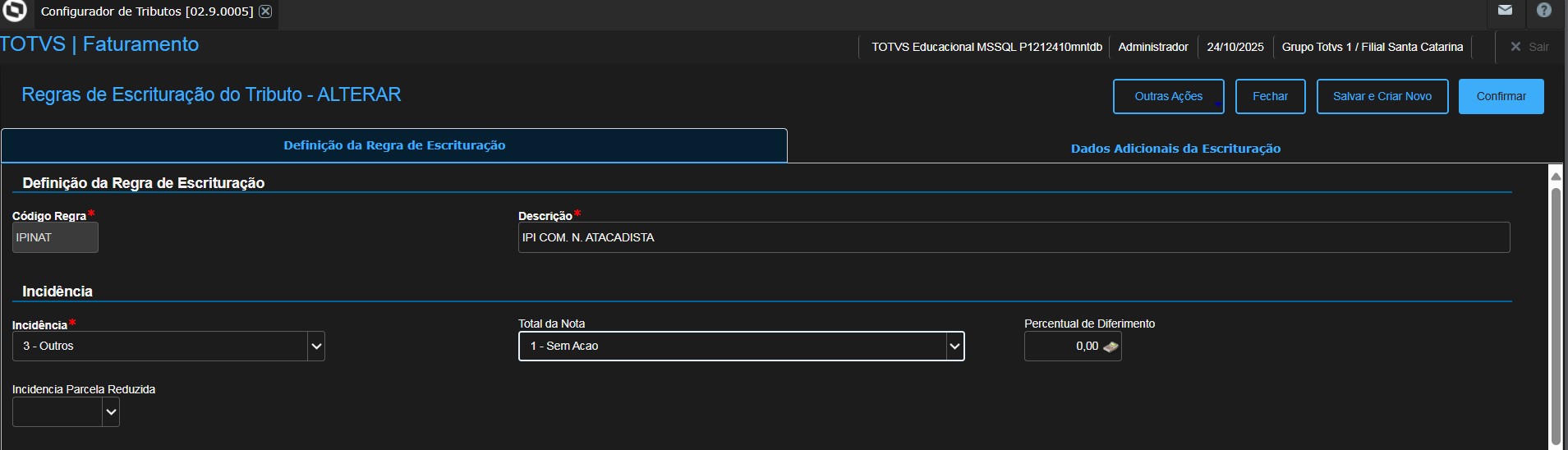The height and width of the screenshot is (450, 1568).
Task: Open the Outras Ações menu
Action: click(1168, 96)
